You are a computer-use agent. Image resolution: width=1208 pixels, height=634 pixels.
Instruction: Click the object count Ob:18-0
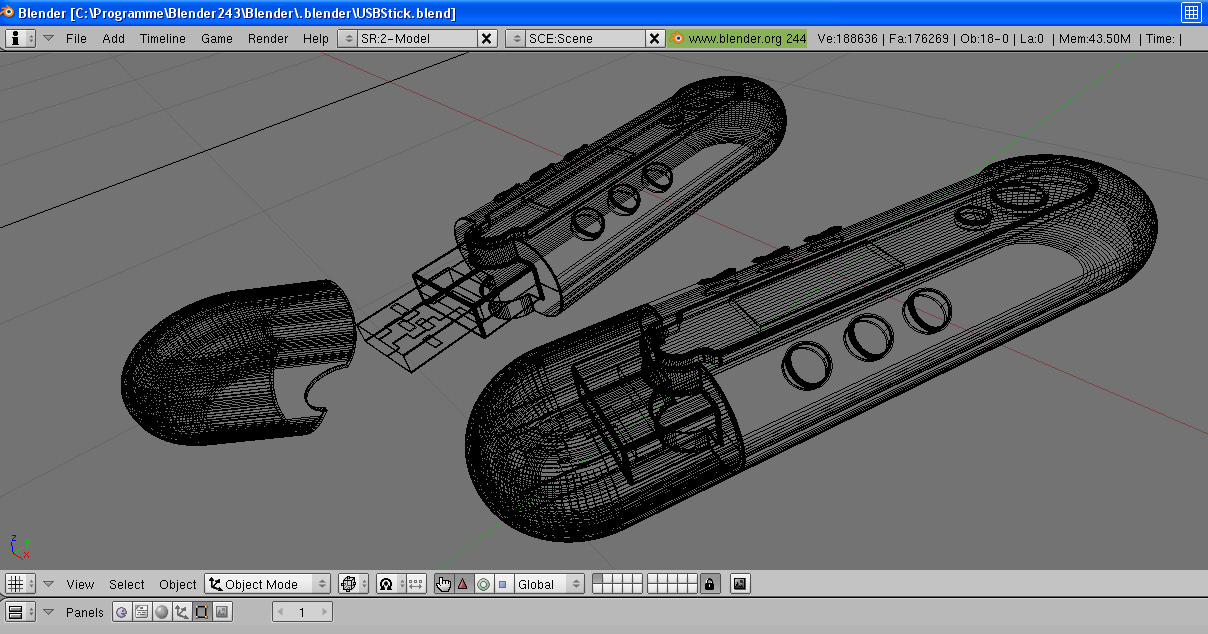pos(984,38)
